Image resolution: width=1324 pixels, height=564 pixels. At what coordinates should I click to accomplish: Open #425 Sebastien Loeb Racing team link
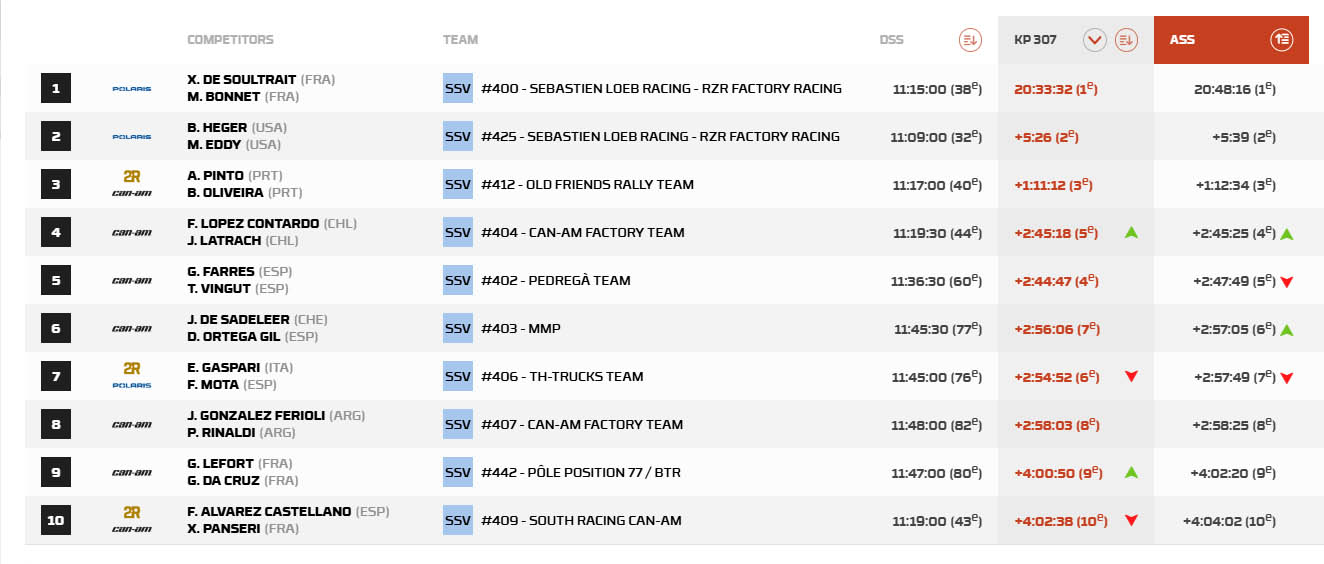point(660,137)
